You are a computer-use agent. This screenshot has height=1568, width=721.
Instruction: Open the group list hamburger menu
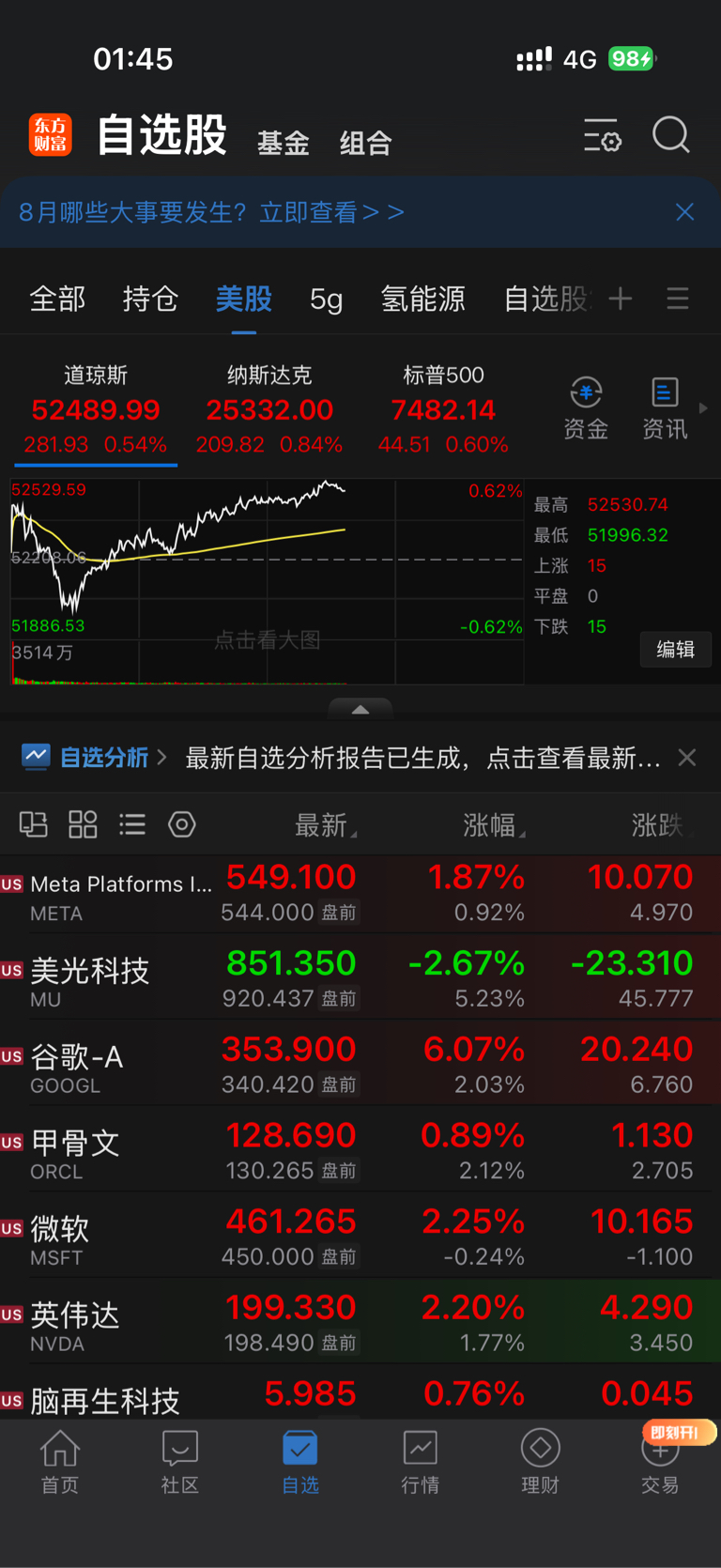coord(678,300)
